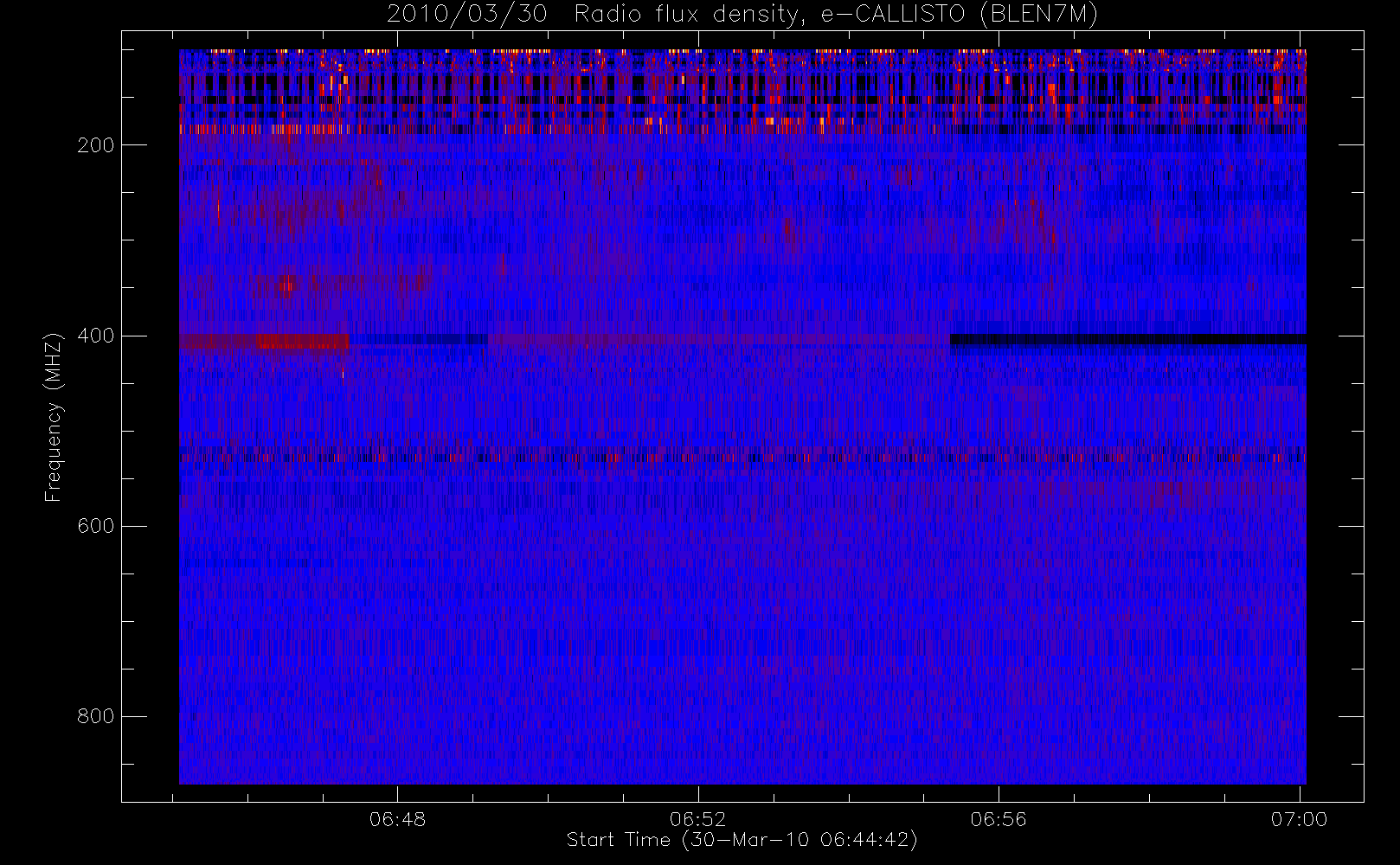
Task: Click the 06:52 time tick label
Action: 698,819
